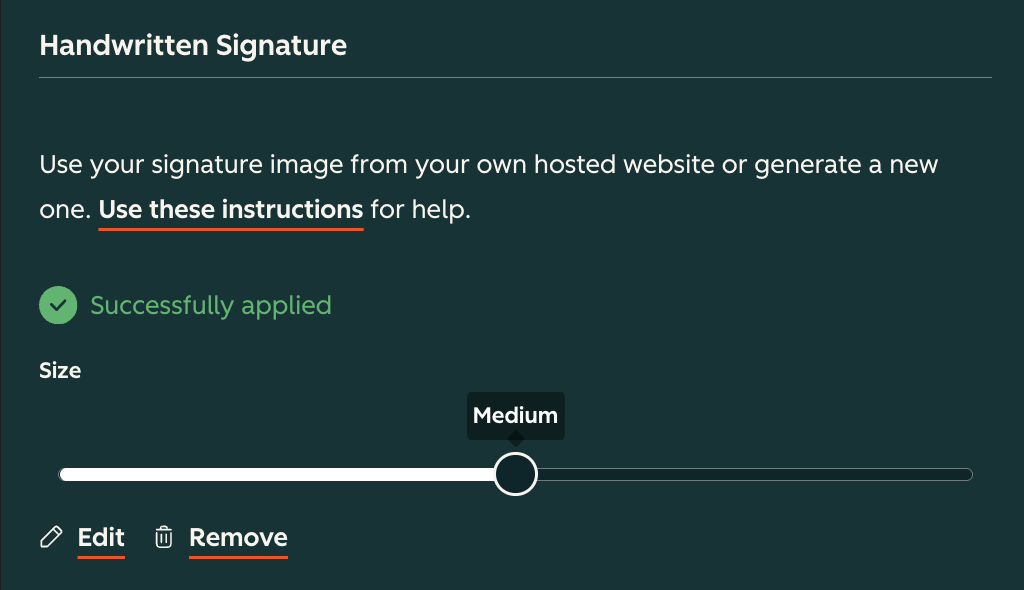The width and height of the screenshot is (1024, 590).
Task: Click the Size slider handle
Action: click(x=515, y=474)
